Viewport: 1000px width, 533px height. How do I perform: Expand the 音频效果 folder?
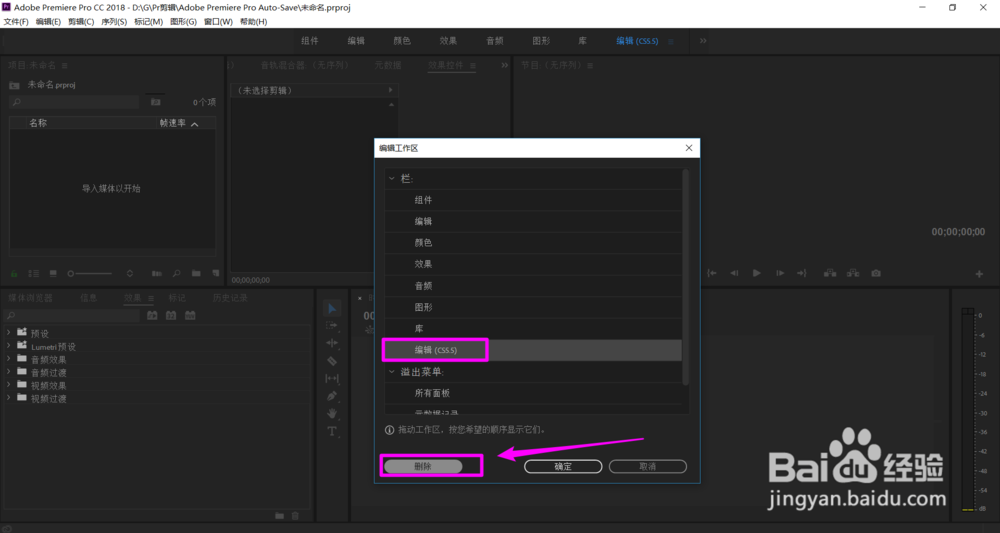[x=9, y=359]
